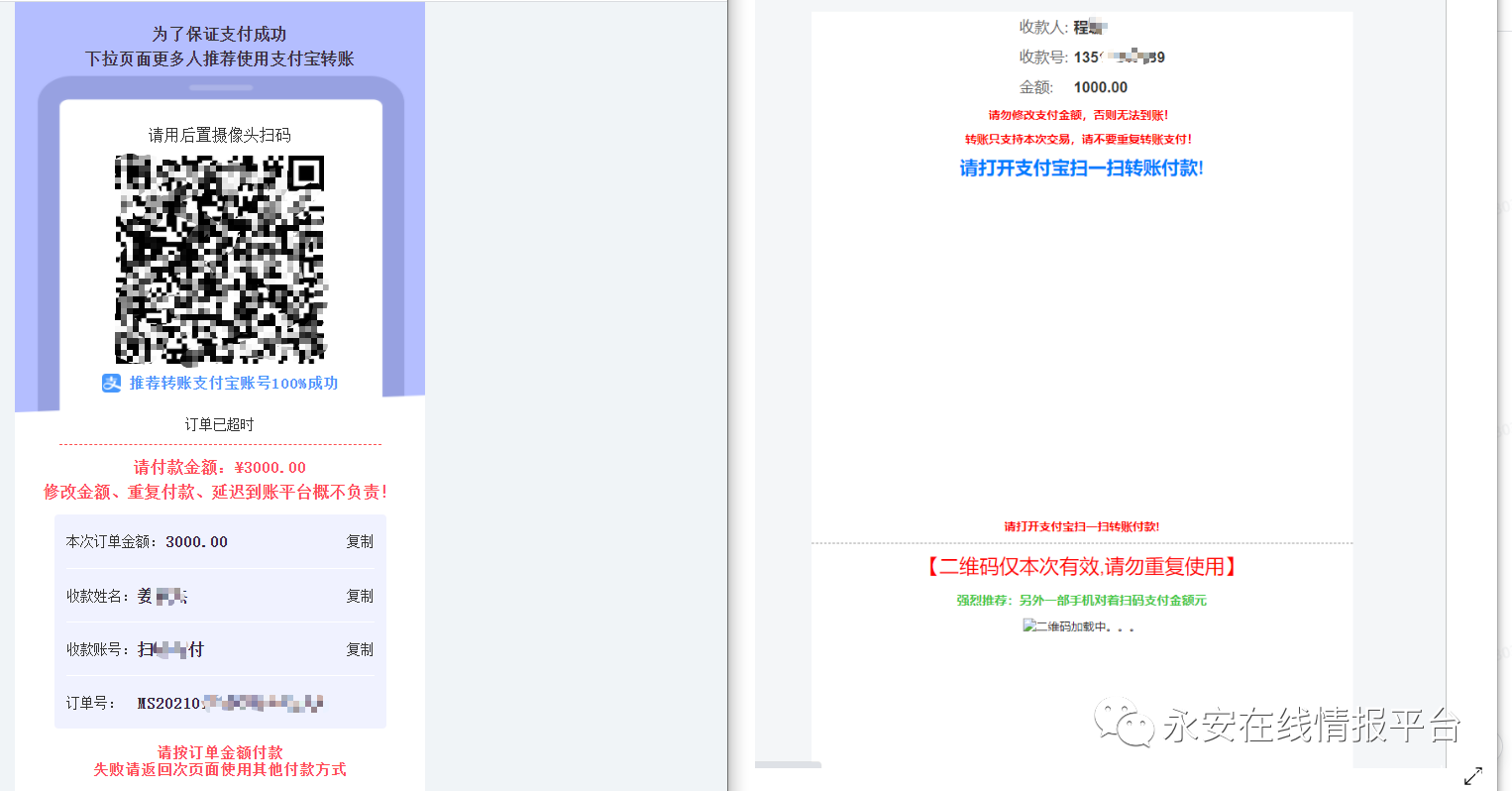Click the order number starting with MS20210

tap(230, 704)
